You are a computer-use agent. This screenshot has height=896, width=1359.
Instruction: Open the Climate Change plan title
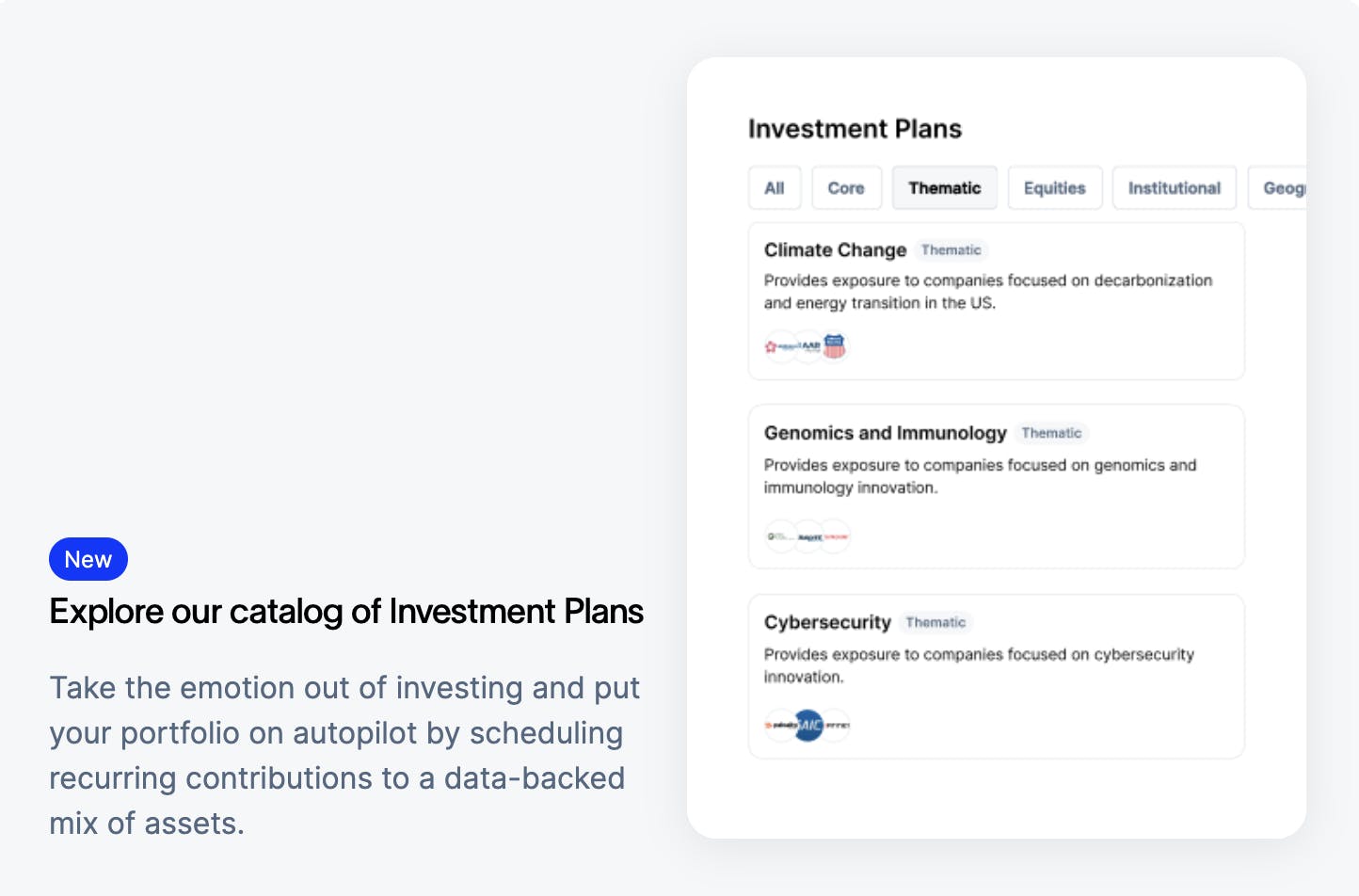point(835,250)
